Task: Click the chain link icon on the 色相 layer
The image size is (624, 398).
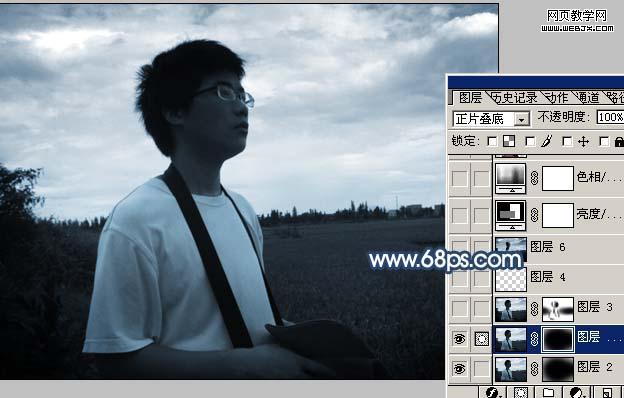Action: [x=534, y=178]
